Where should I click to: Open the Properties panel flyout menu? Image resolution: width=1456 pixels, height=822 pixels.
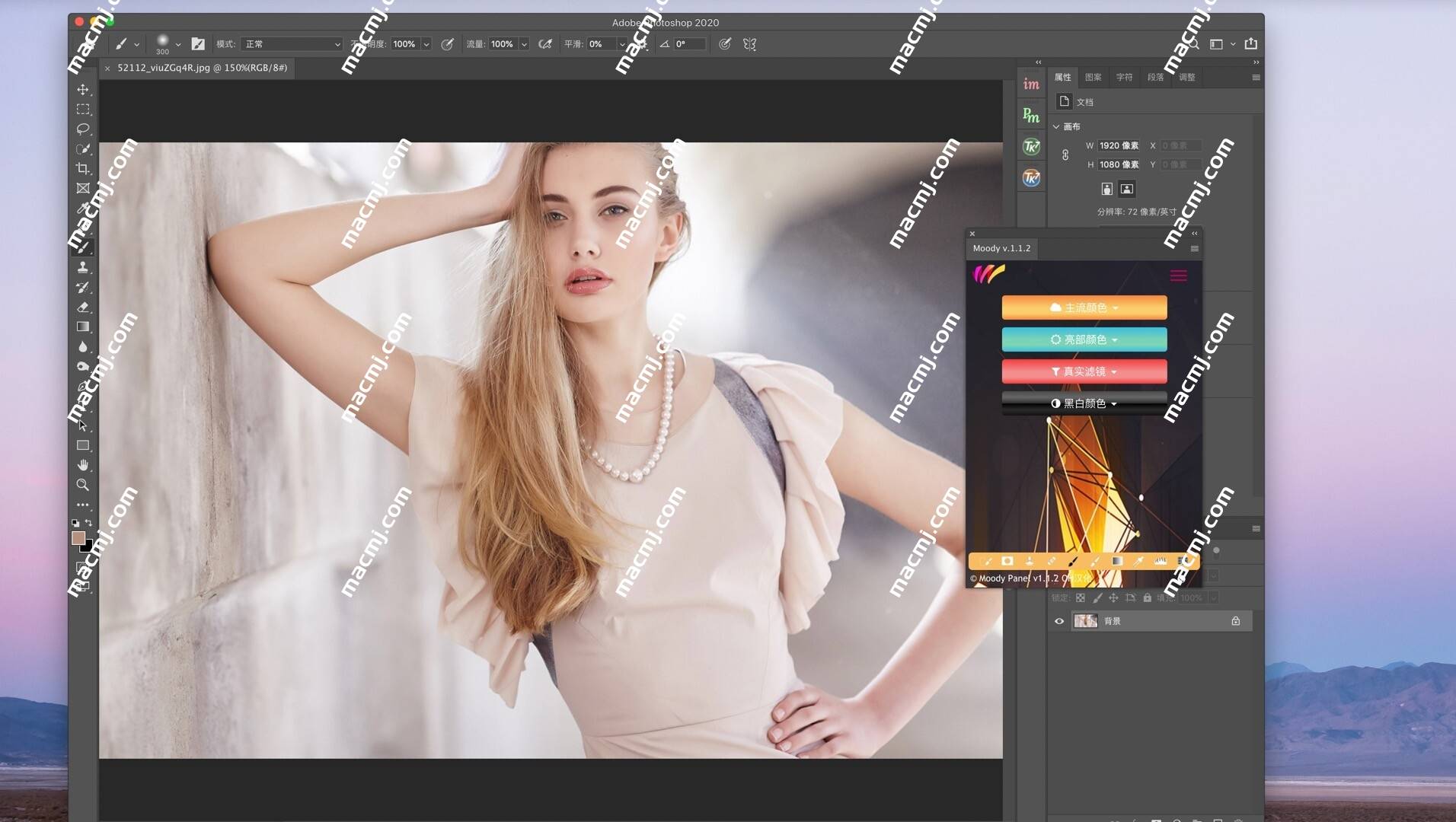1256,77
